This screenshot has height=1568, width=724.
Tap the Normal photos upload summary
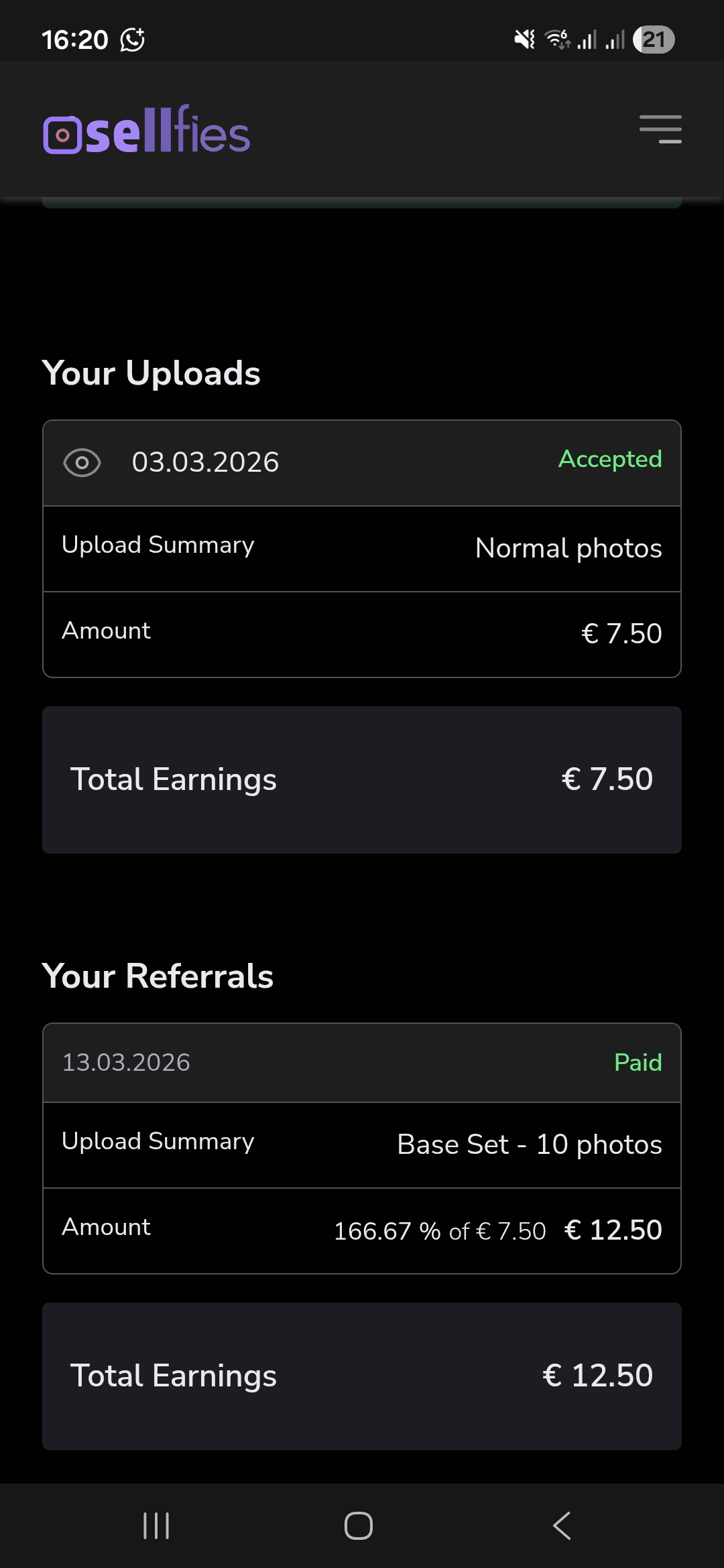pyautogui.click(x=568, y=548)
